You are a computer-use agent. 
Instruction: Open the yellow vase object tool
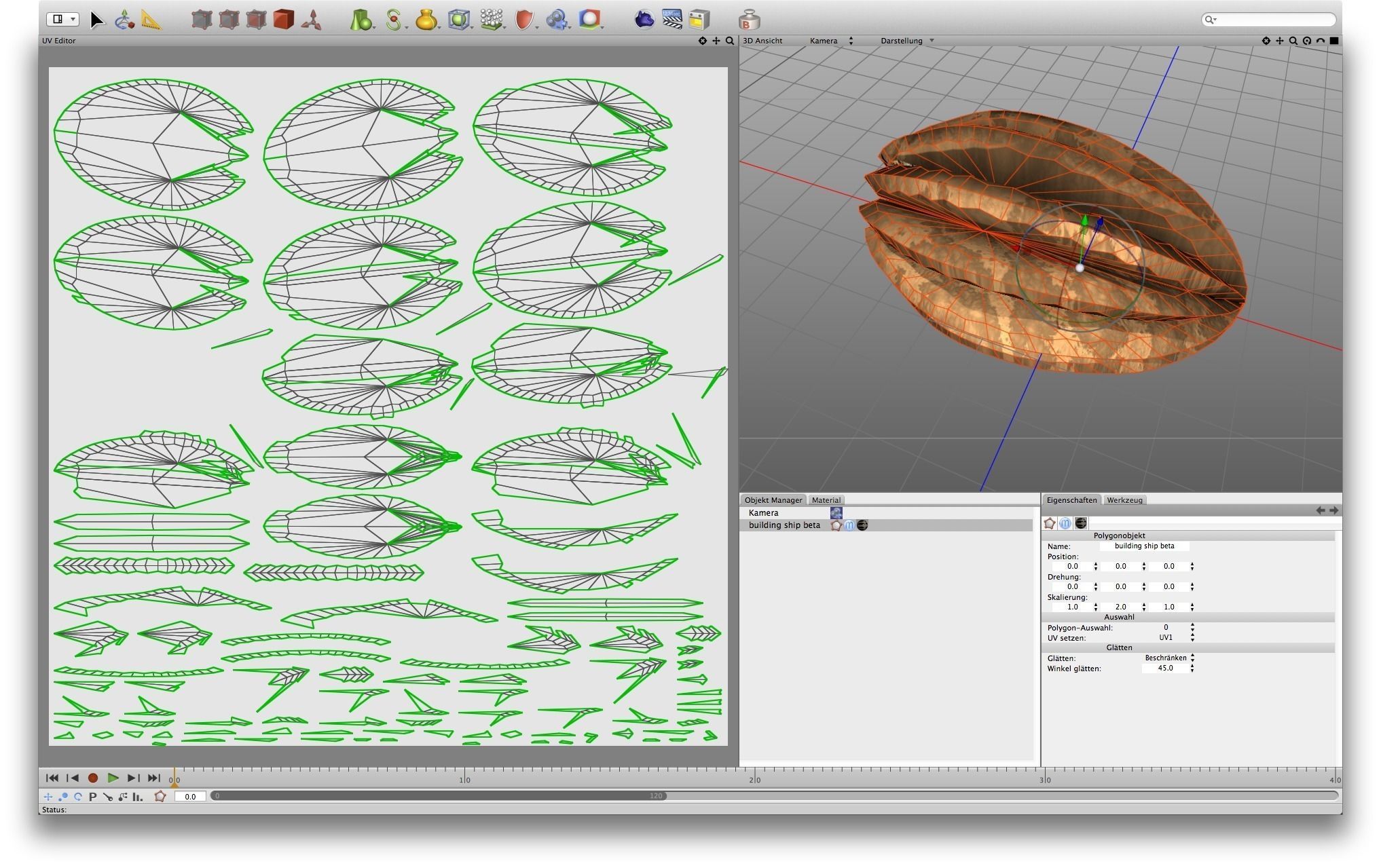pos(426,20)
